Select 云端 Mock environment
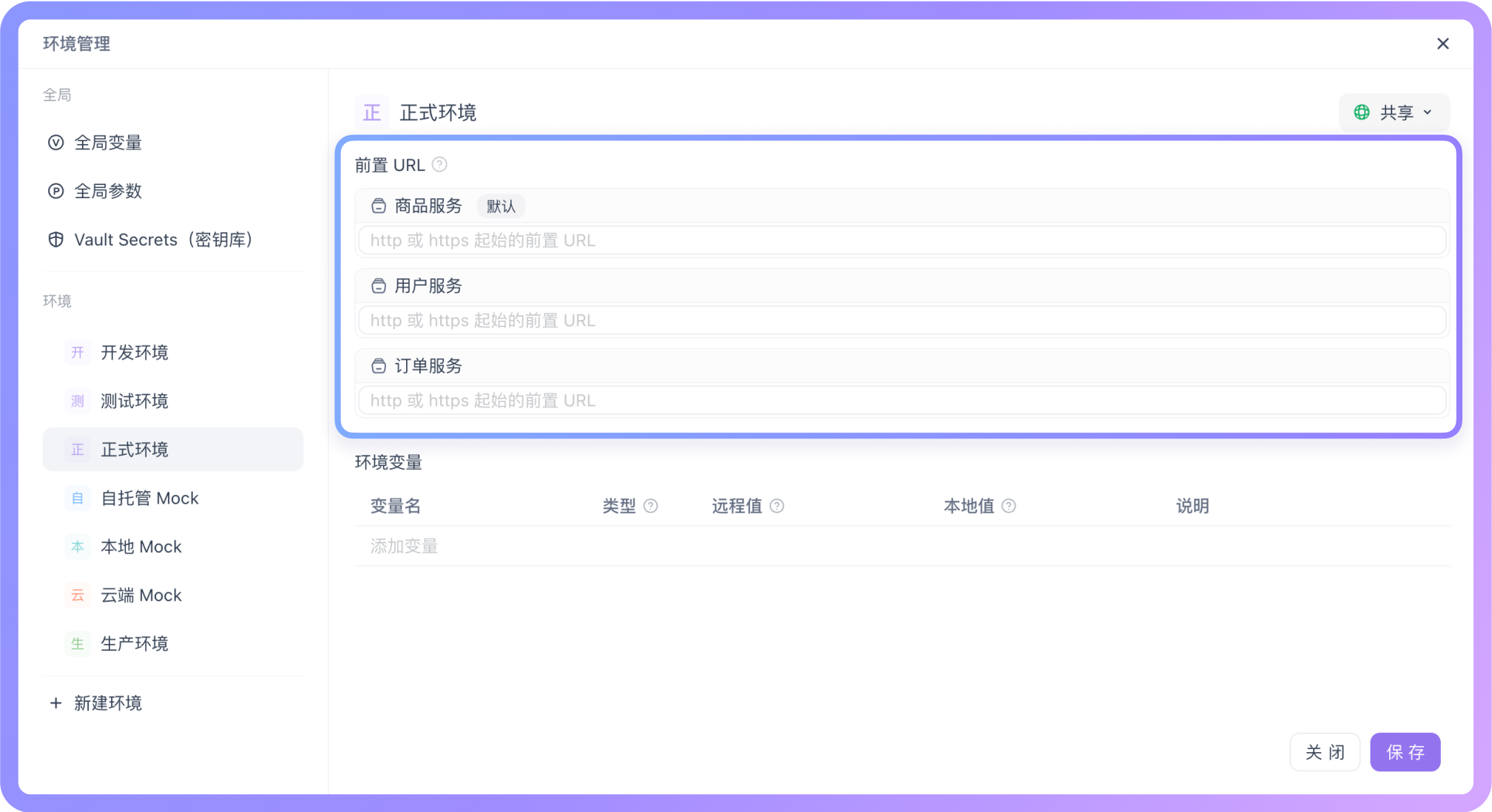This screenshot has width=1492, height=812. (x=173, y=595)
